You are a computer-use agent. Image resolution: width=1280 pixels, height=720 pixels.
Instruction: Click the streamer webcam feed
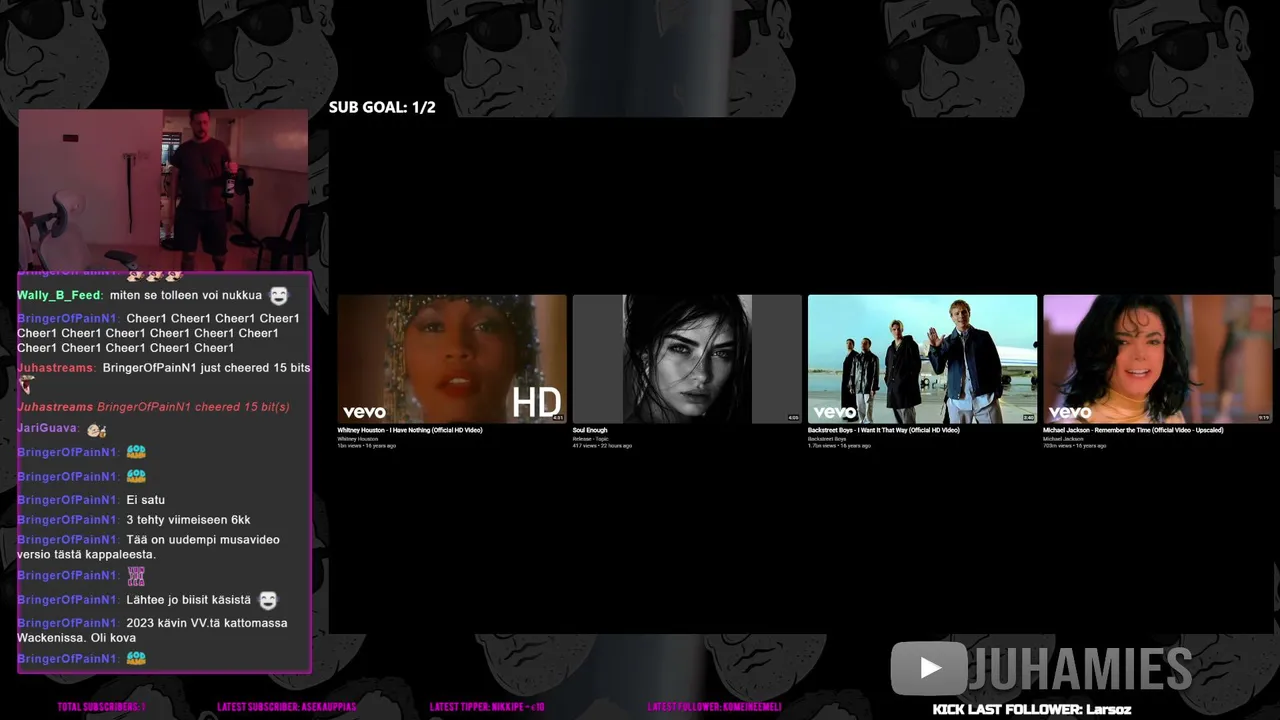tap(163, 189)
